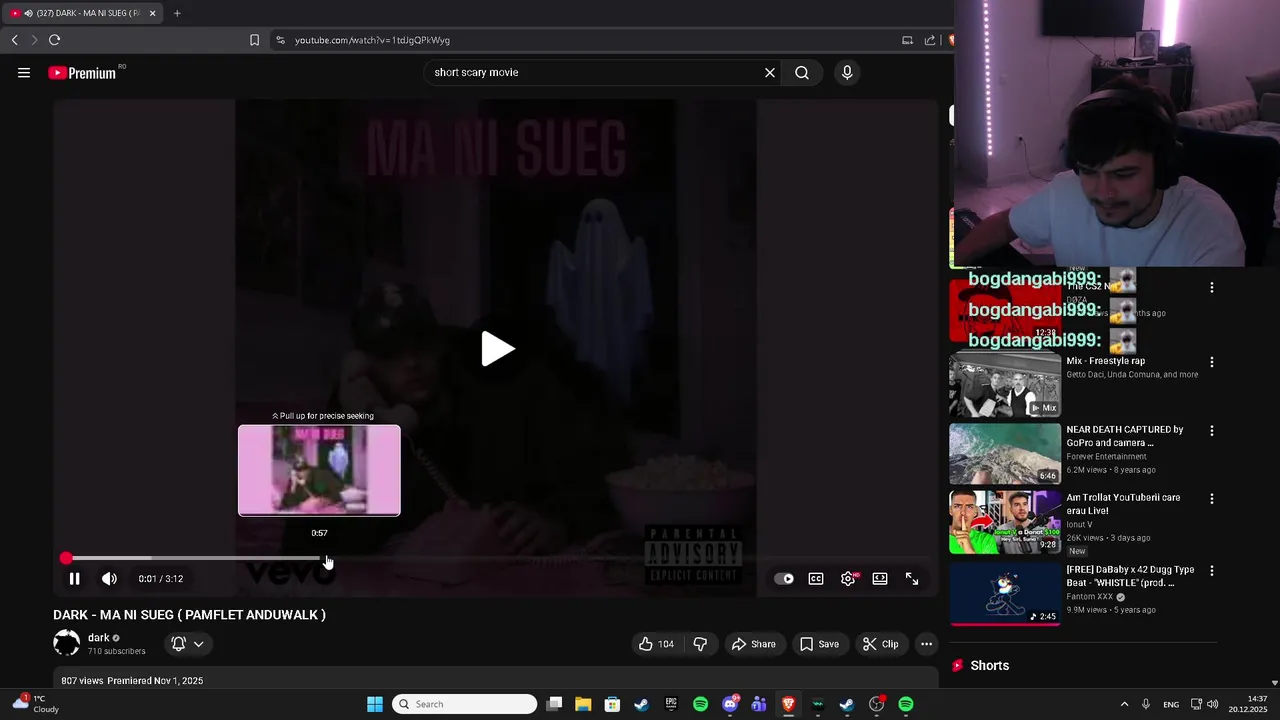Click the magnifier search button

point(802,72)
